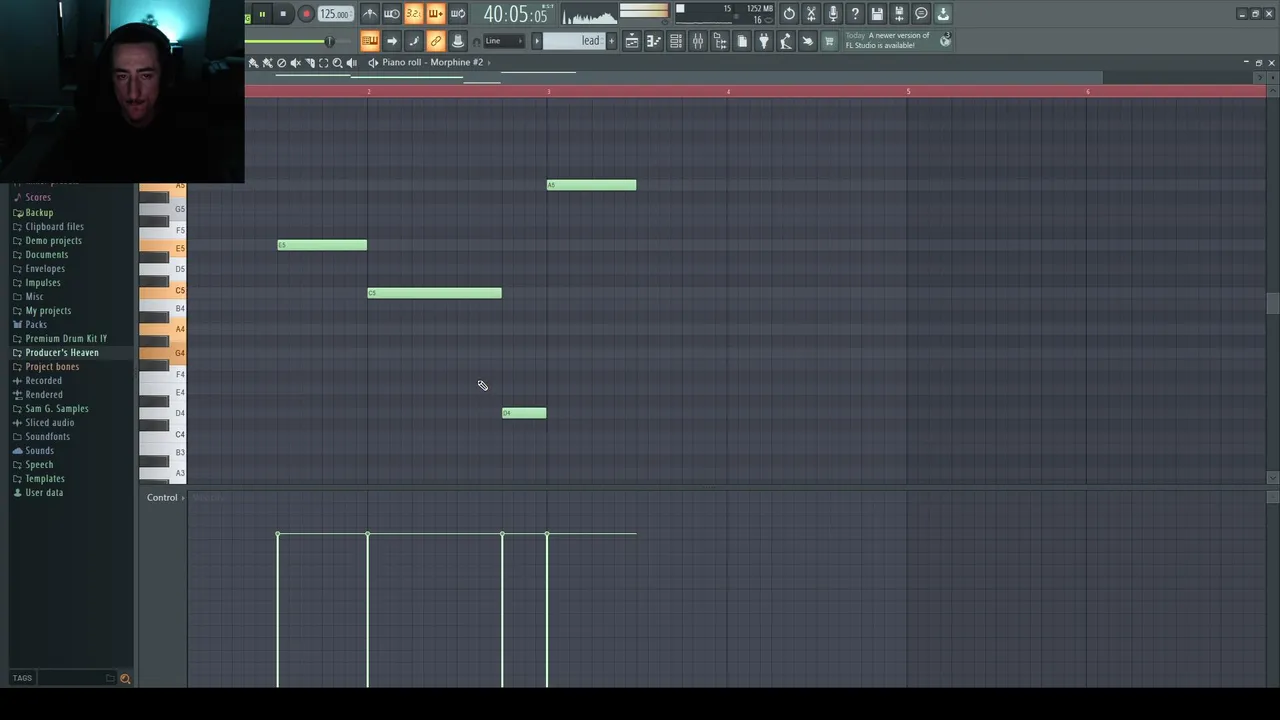Click the download arrow icon in top toolbar
The height and width of the screenshot is (720, 1280).
943,14
